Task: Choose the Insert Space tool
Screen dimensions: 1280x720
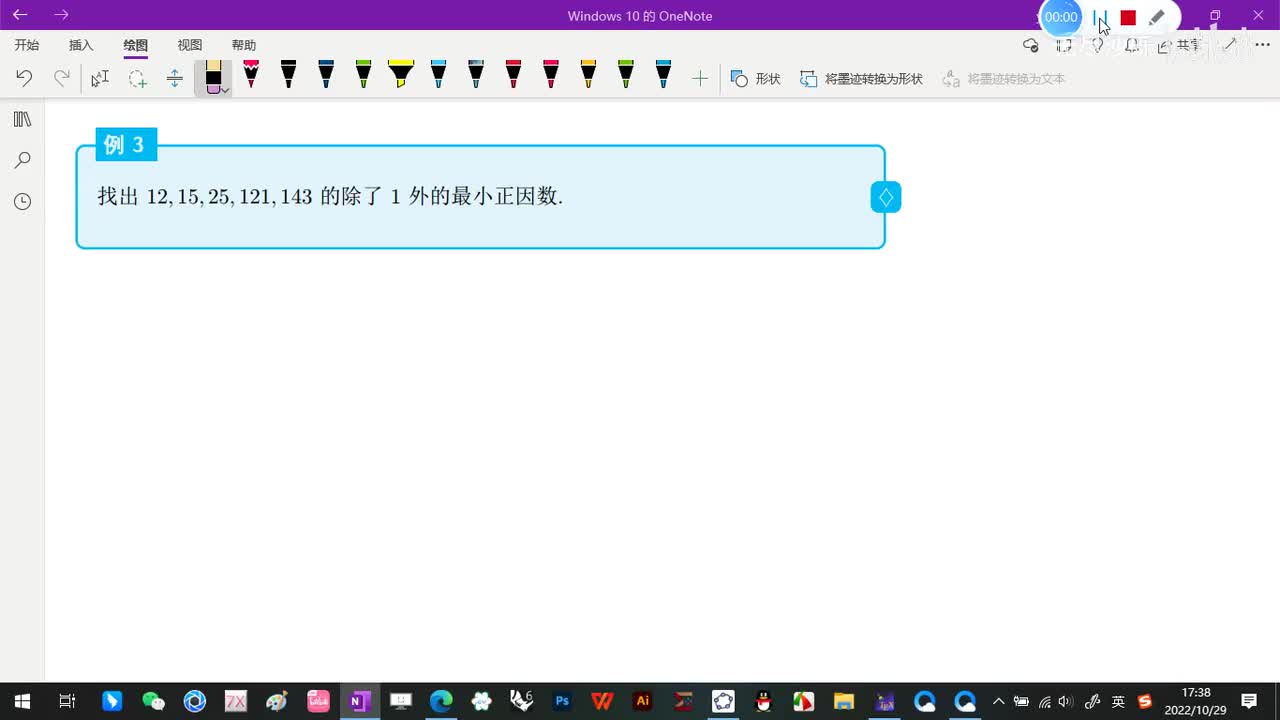Action: [175, 78]
